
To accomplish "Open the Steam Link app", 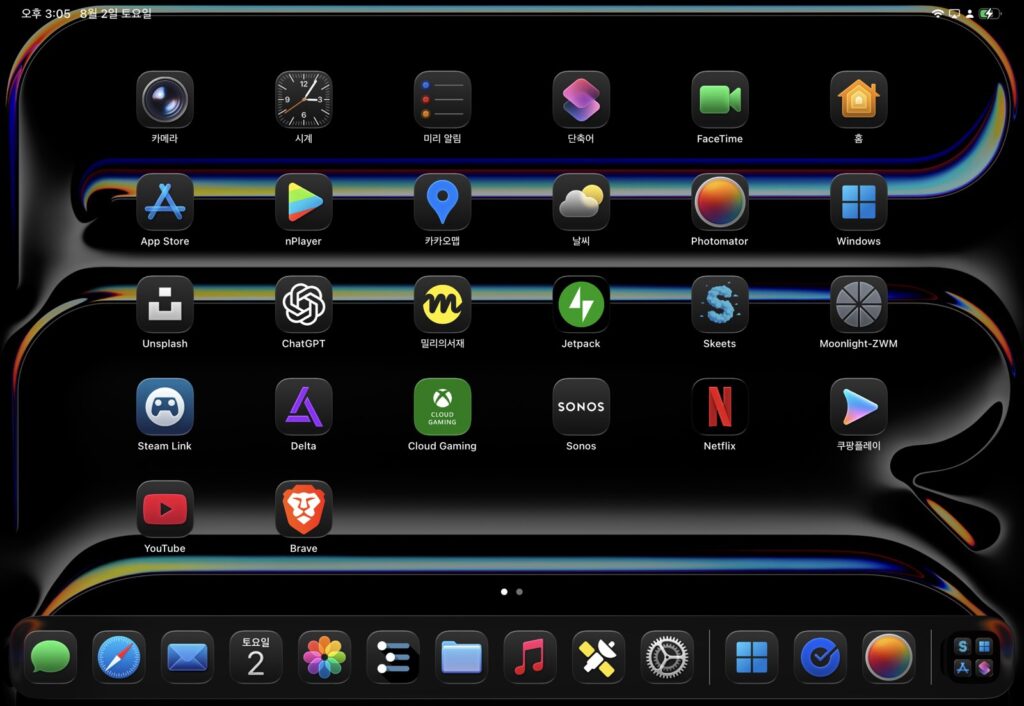I will (165, 406).
